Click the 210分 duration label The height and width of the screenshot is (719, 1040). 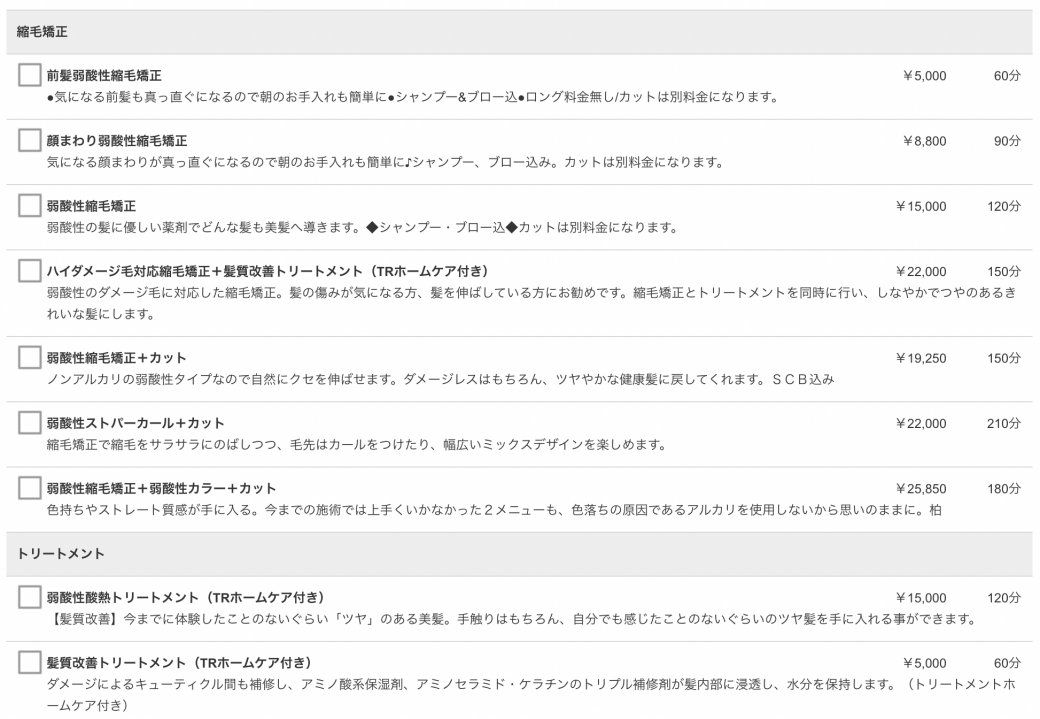(x=1003, y=423)
